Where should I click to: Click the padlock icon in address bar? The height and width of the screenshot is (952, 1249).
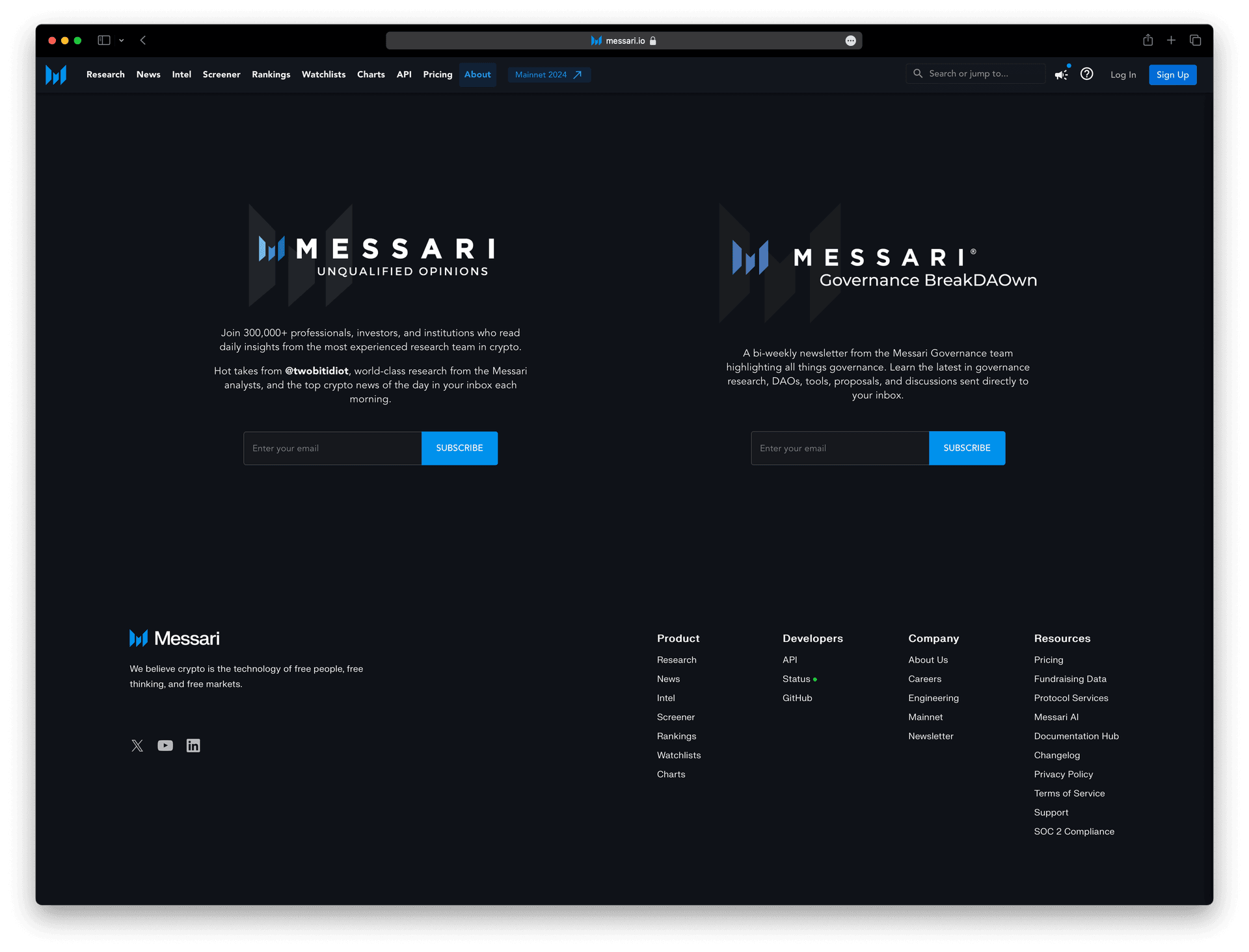click(x=653, y=40)
